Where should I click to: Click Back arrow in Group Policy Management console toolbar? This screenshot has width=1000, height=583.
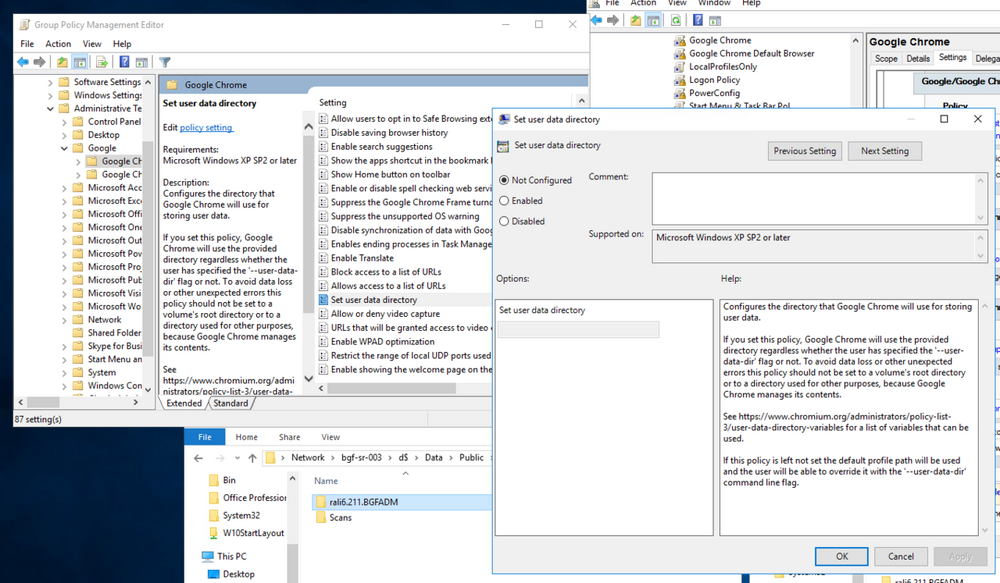[596, 20]
